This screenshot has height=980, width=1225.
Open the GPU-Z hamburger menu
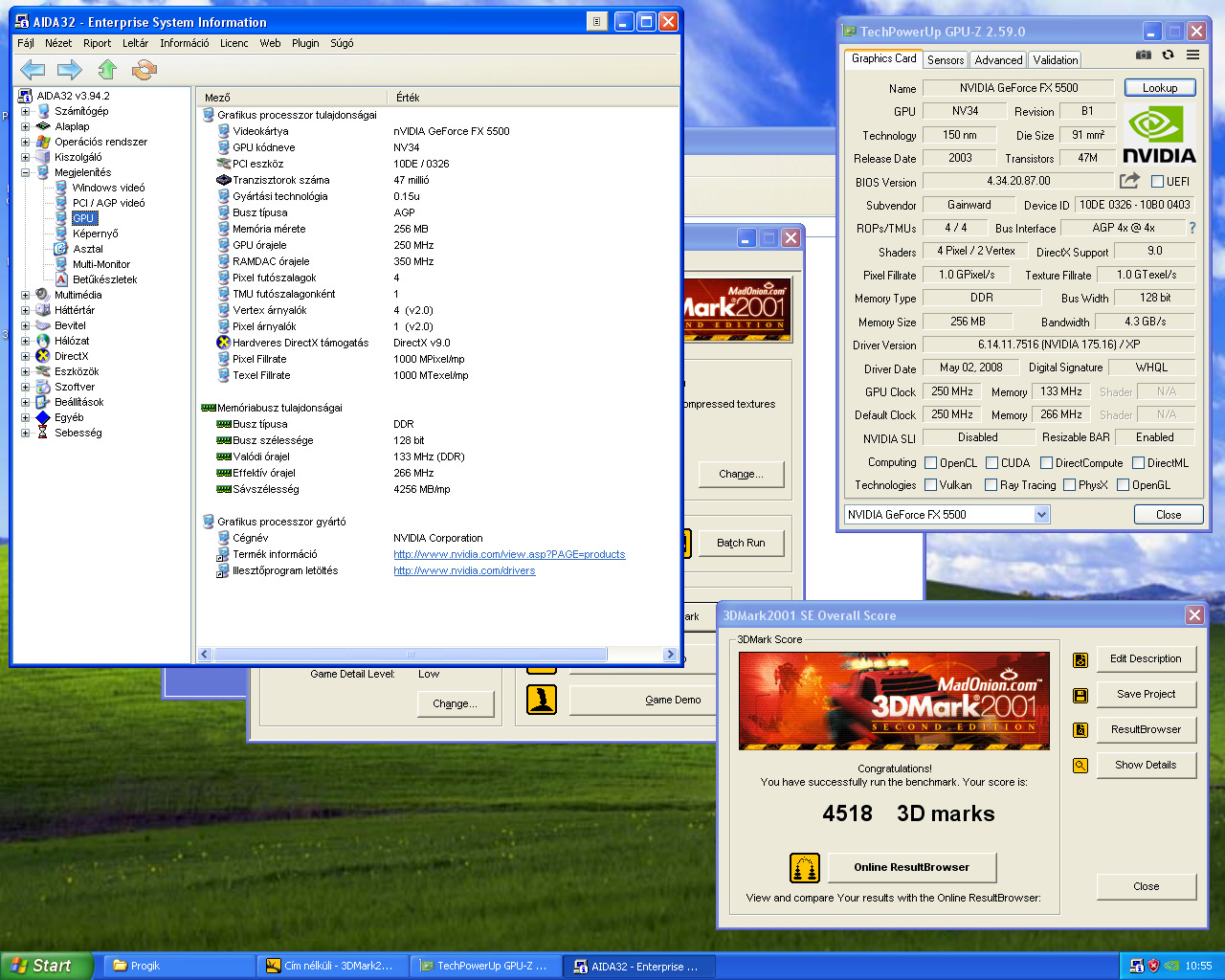[1192, 56]
